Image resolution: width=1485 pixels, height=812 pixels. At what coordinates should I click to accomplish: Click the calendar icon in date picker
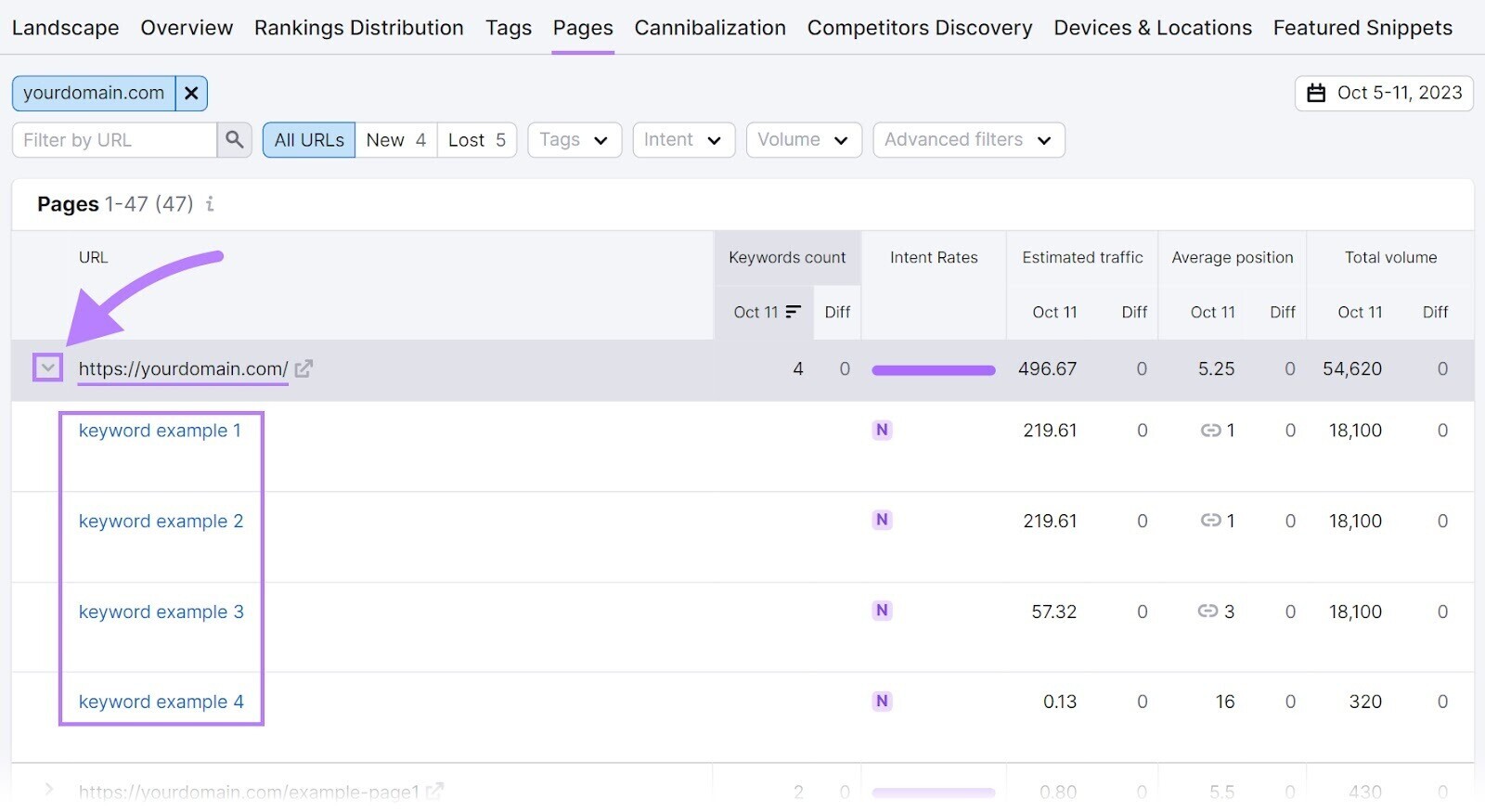1316,93
